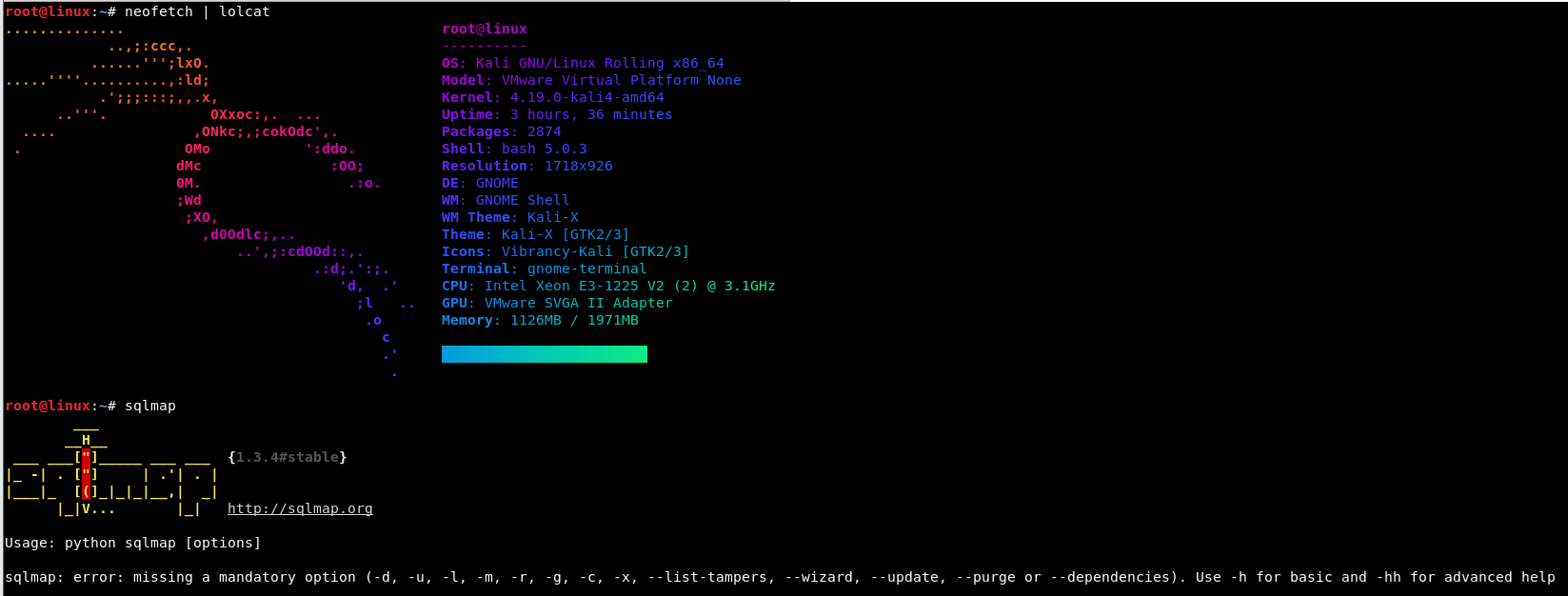
Task: Click the 'Uptime' label
Action: (467, 114)
